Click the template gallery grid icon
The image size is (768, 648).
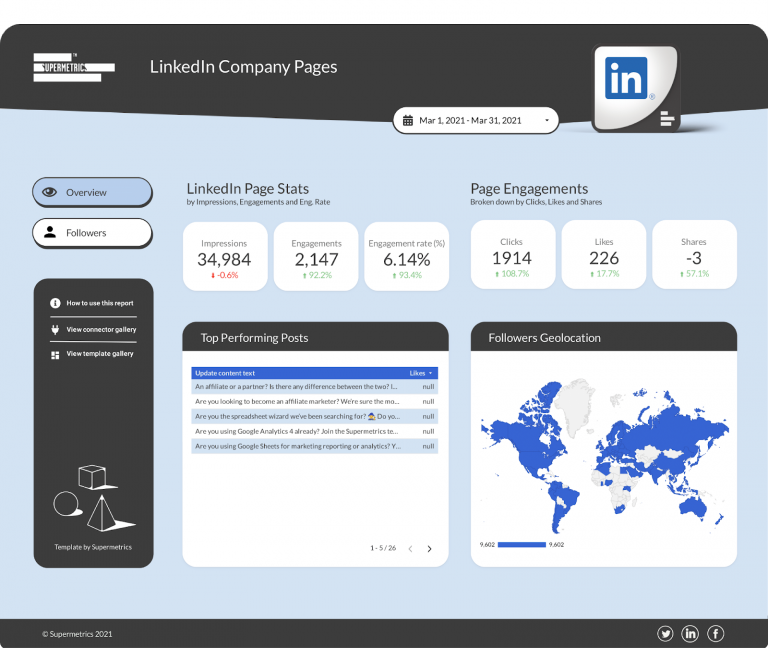coord(55,355)
